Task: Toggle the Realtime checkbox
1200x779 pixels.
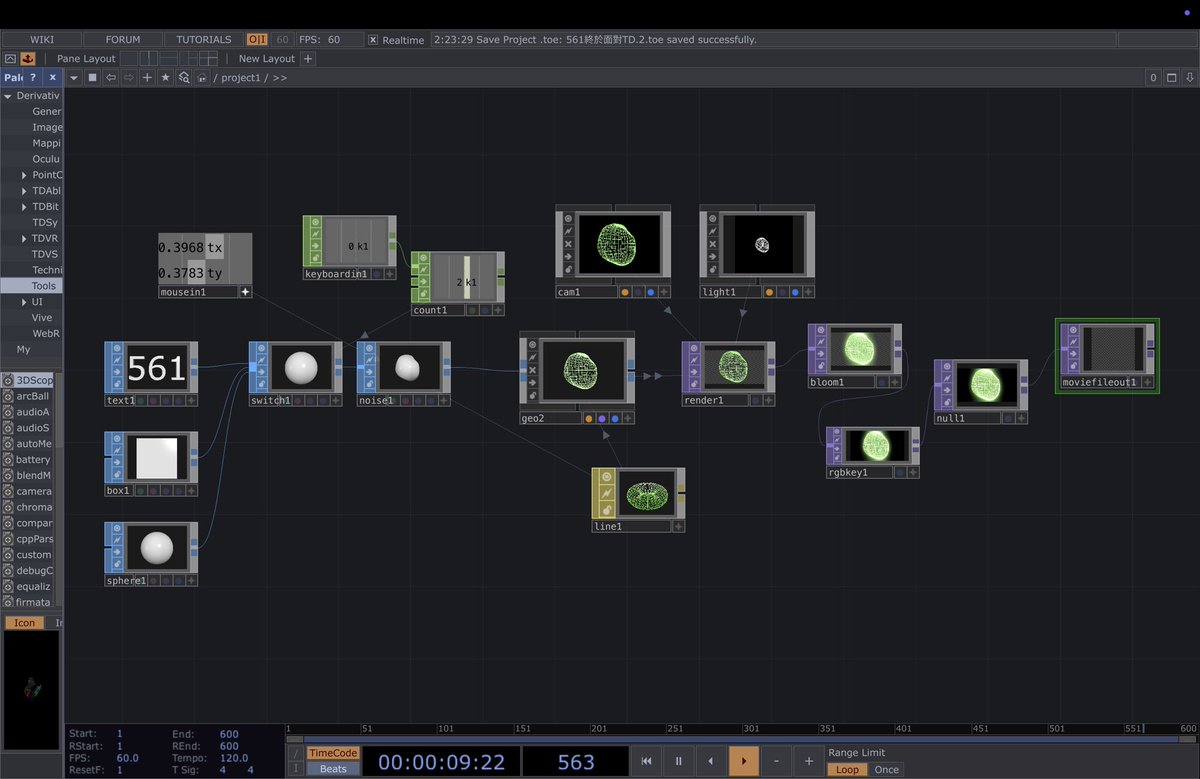Action: click(x=373, y=40)
